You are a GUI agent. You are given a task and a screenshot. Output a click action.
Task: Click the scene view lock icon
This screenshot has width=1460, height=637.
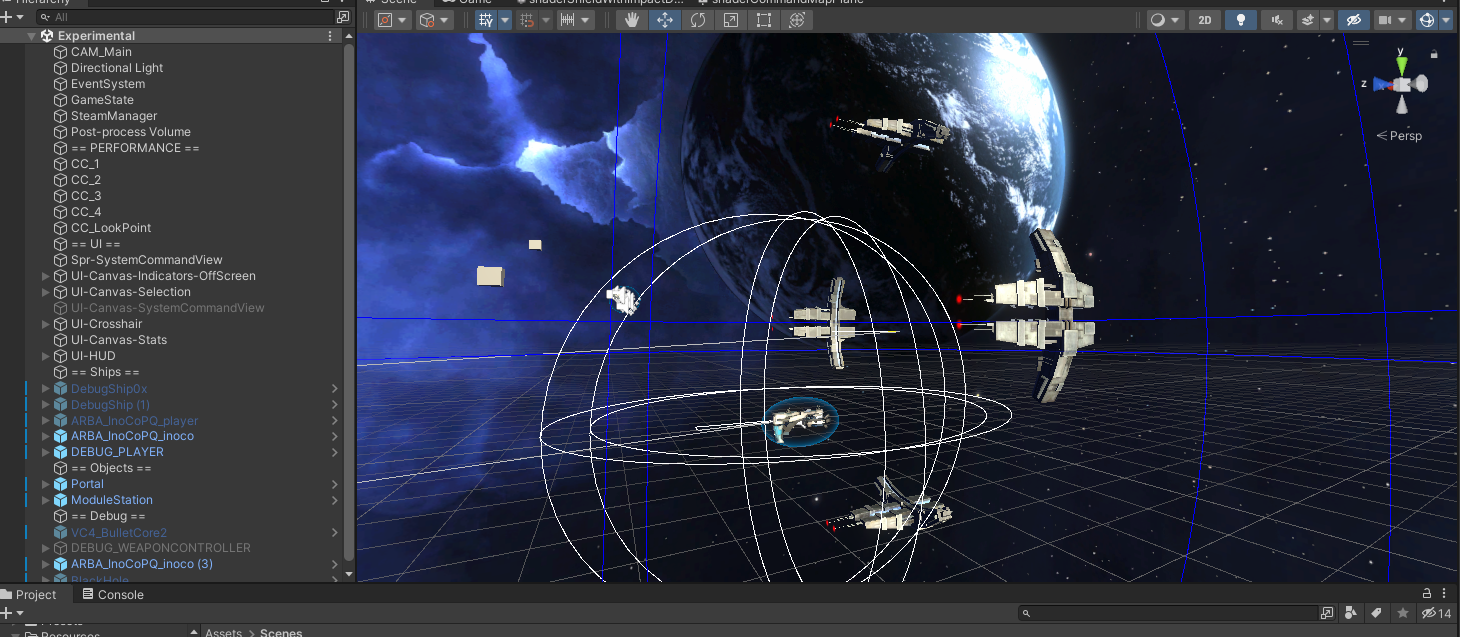point(1435,53)
